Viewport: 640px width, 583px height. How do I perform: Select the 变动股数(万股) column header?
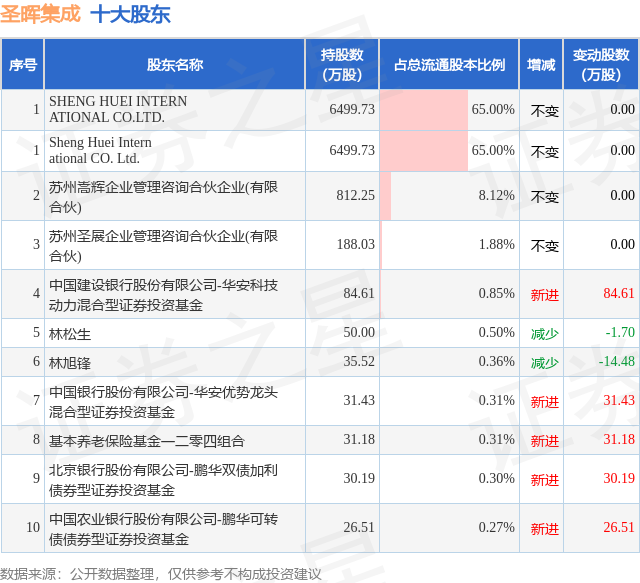pyautogui.click(x=601, y=65)
